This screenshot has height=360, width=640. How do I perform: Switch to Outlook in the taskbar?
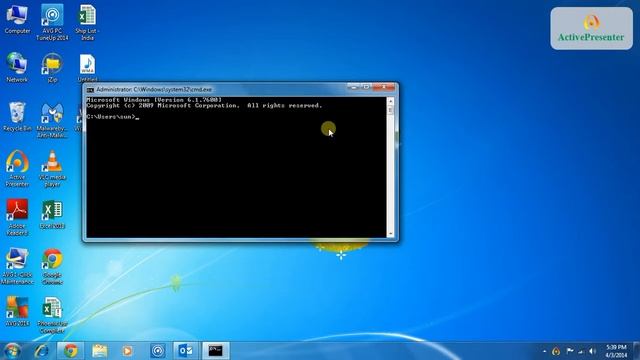[x=186, y=351]
